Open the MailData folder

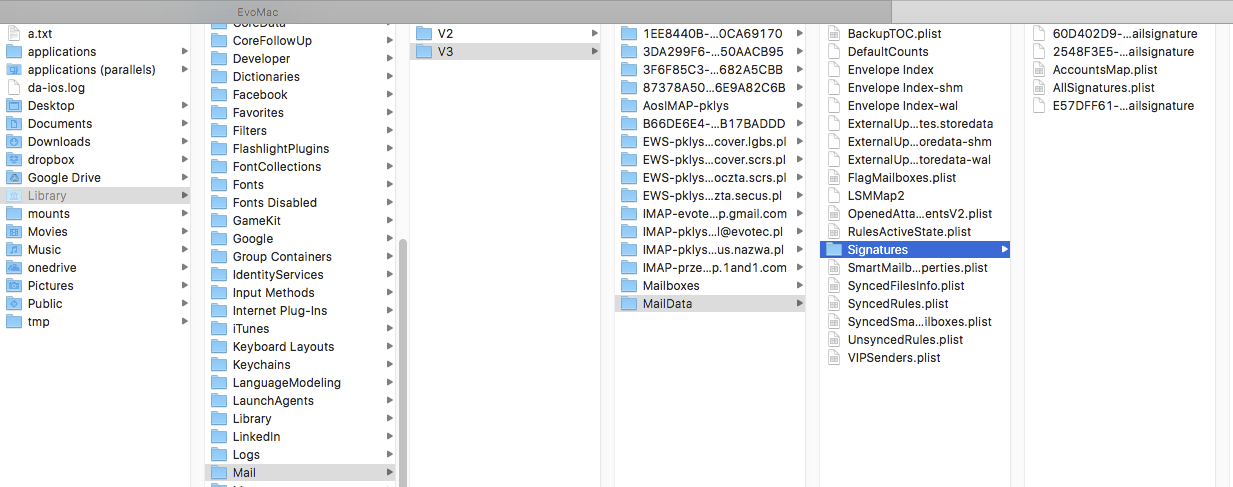671,304
